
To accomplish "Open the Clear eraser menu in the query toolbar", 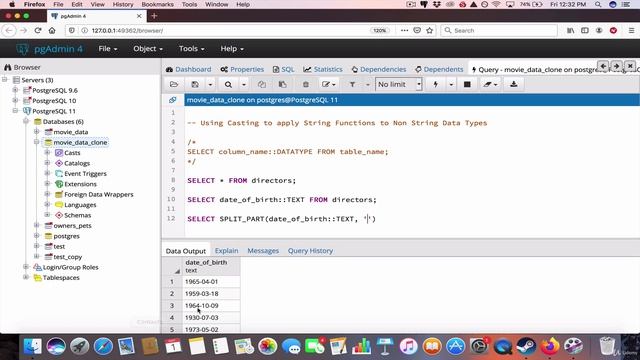I will (x=490, y=84).
